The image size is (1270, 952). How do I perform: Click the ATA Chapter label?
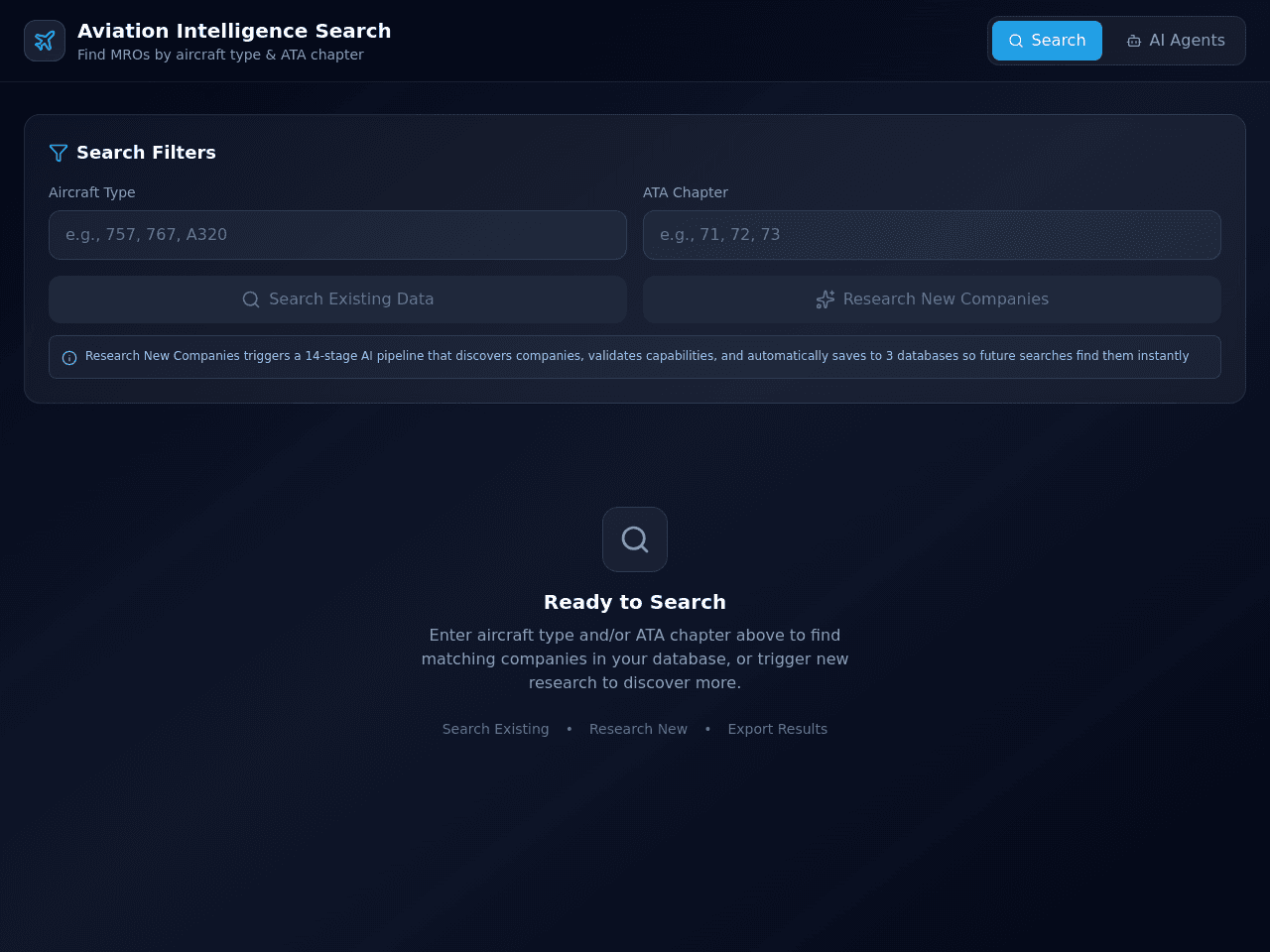coord(686,192)
